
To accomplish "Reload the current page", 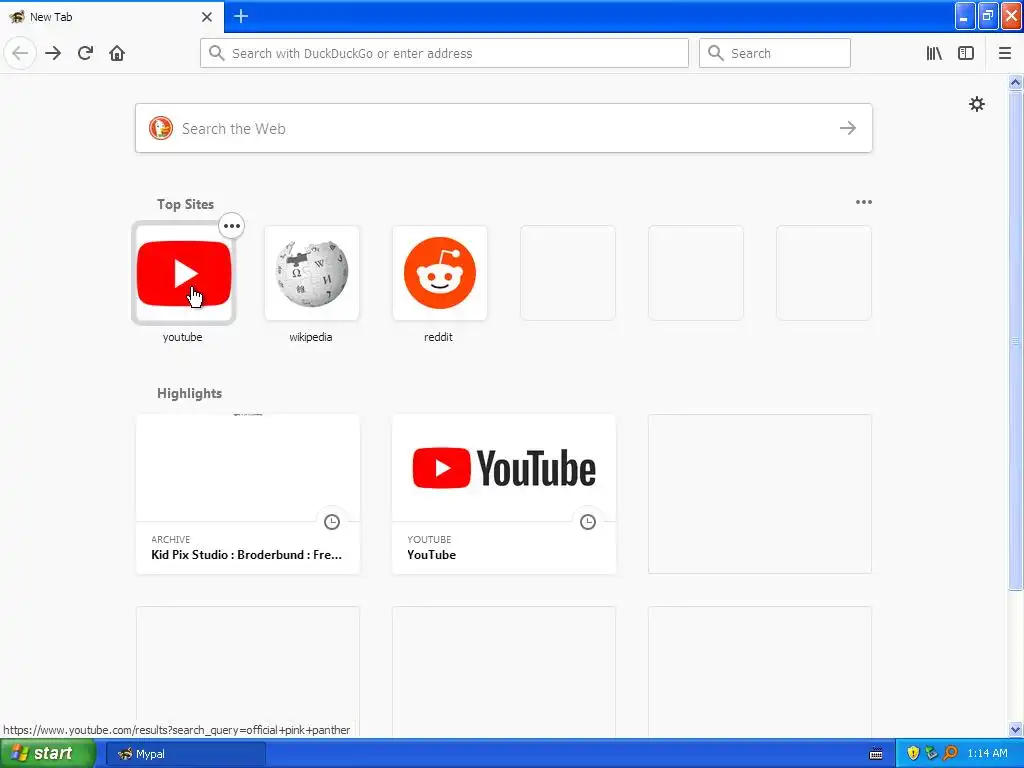I will coord(85,53).
